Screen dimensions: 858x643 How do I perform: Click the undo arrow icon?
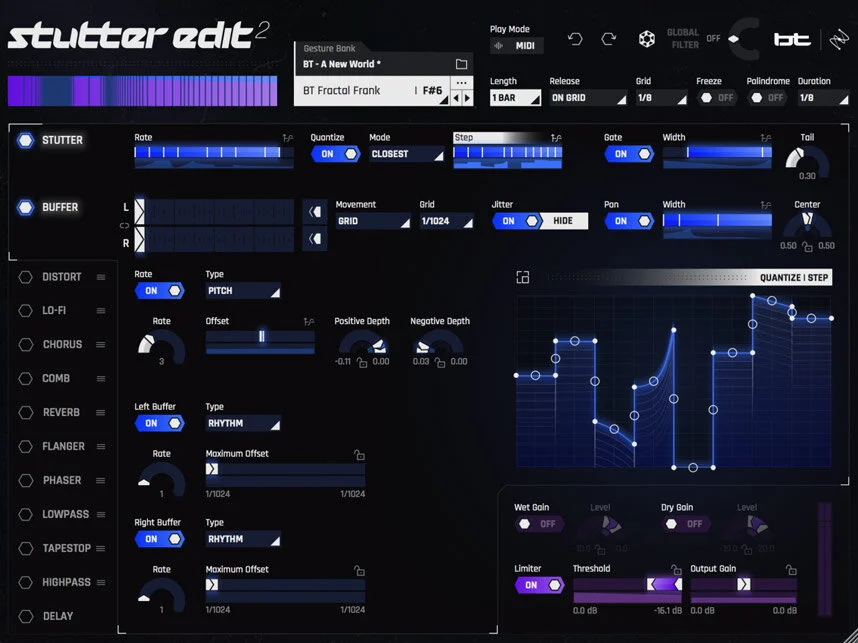[574, 38]
